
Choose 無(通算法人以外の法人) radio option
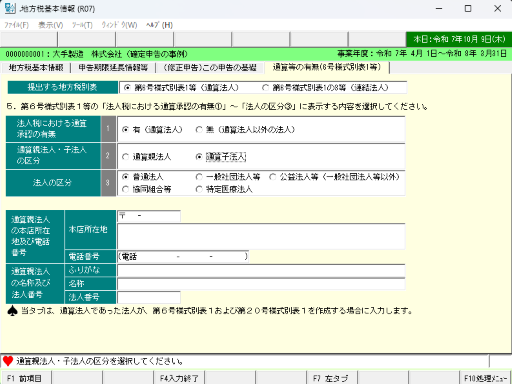point(245,130)
